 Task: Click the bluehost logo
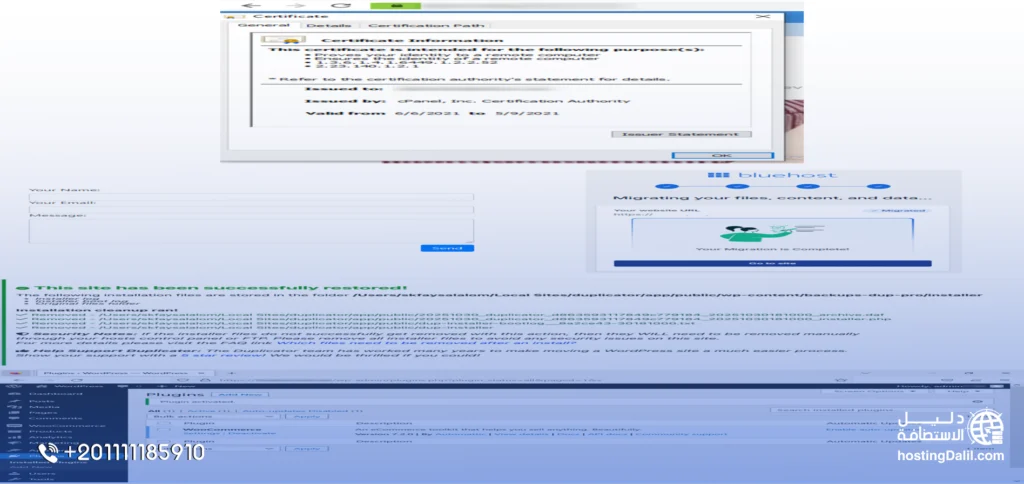click(773, 175)
